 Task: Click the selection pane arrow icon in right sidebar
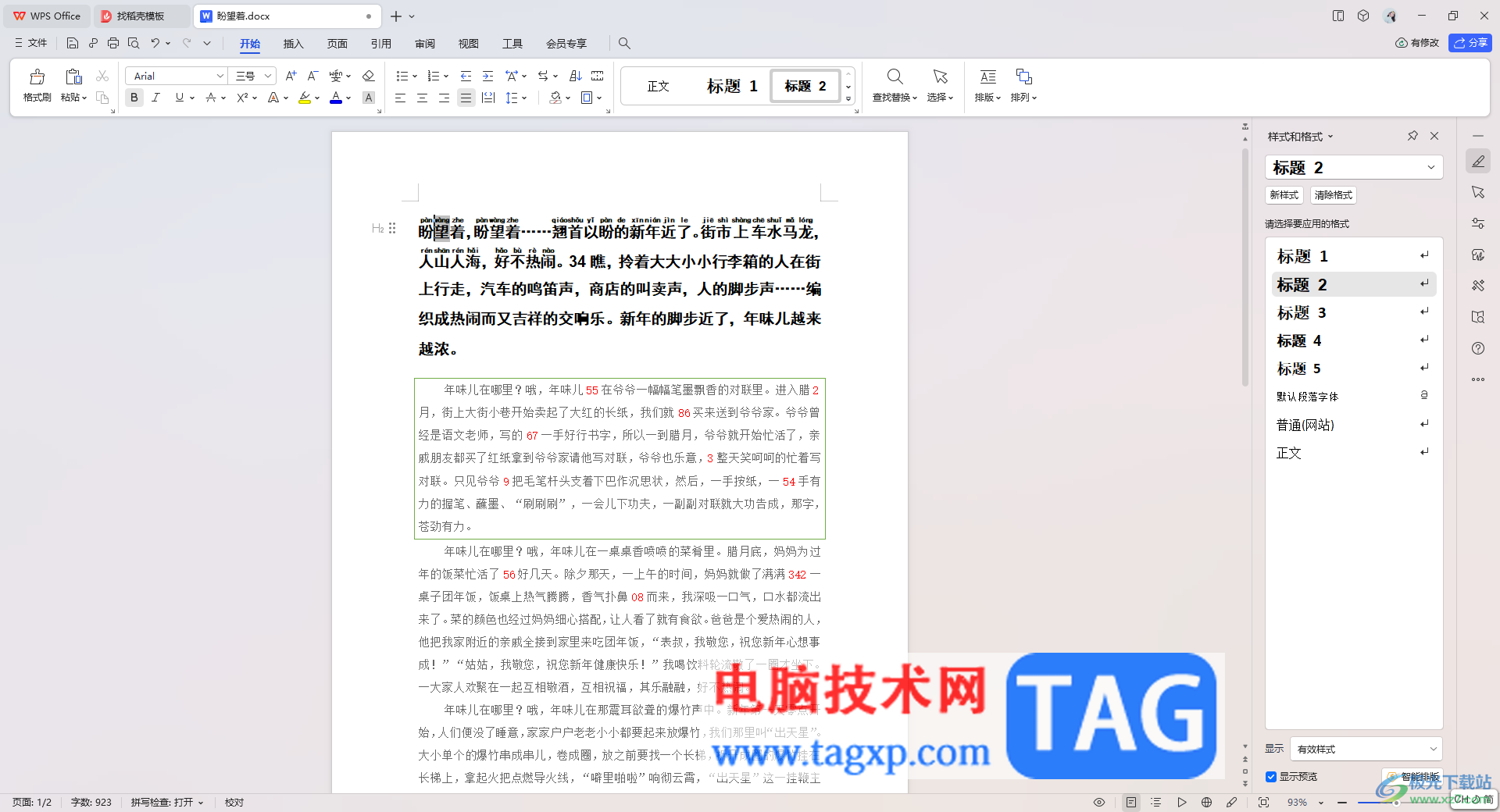[1478, 192]
